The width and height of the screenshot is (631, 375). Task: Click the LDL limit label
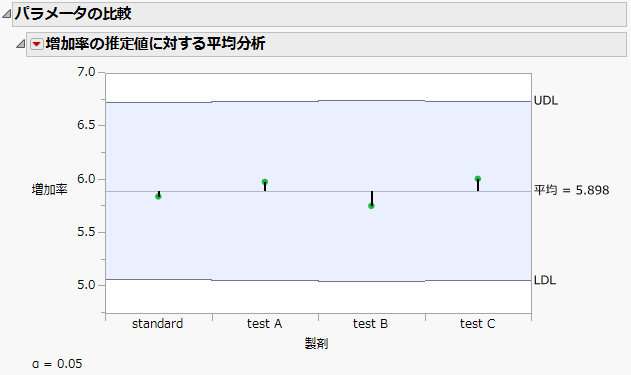coord(545,280)
